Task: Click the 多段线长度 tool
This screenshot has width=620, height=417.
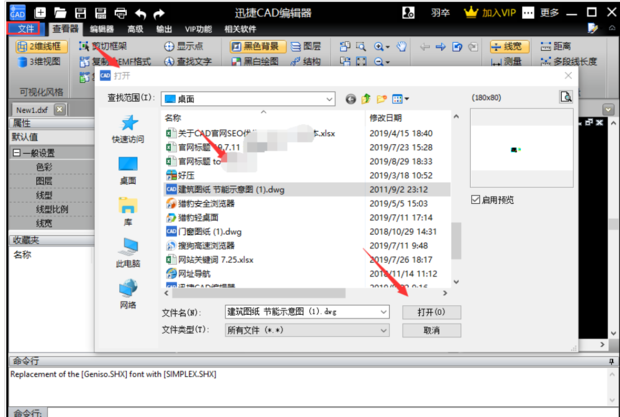Action: [x=569, y=61]
